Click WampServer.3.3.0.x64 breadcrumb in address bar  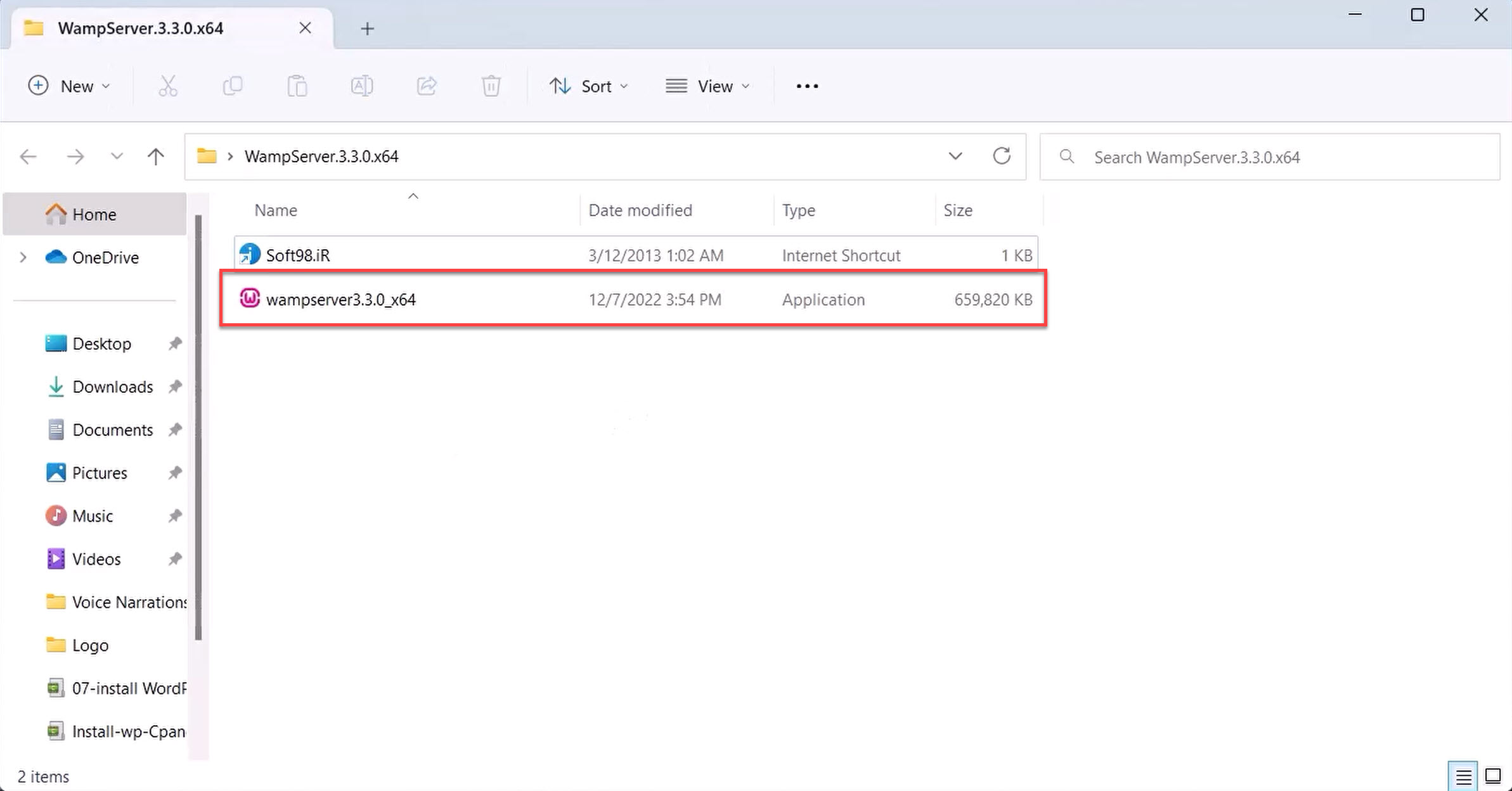coord(321,157)
